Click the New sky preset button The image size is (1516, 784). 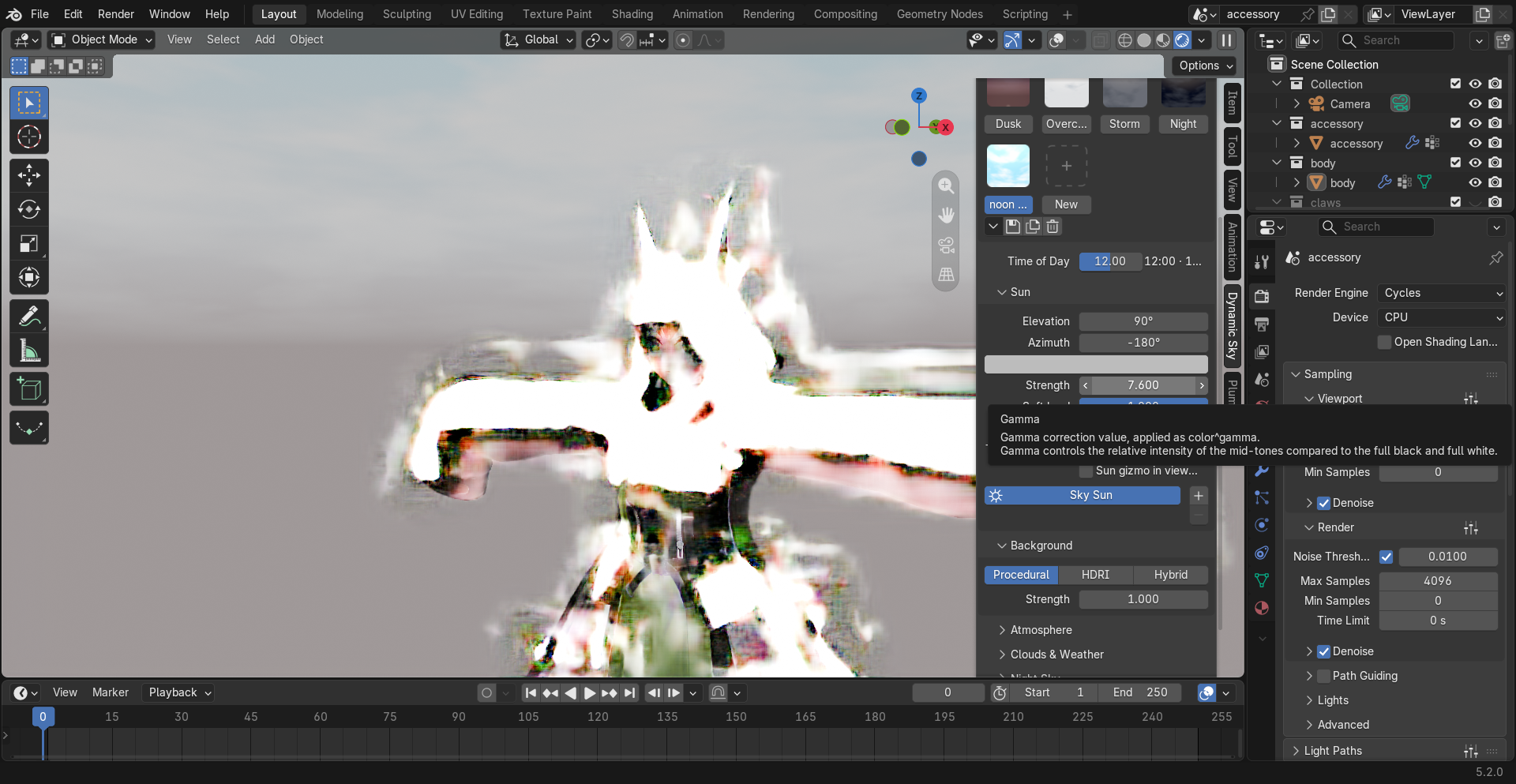coord(1066,204)
